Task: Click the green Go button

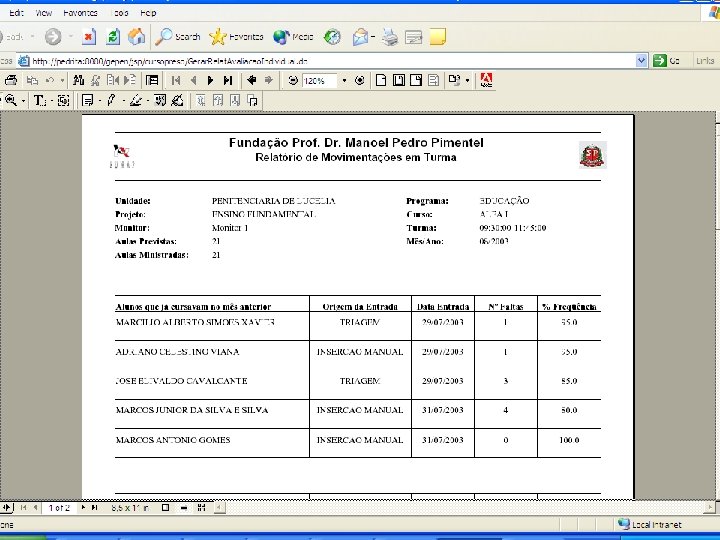Action: click(666, 61)
